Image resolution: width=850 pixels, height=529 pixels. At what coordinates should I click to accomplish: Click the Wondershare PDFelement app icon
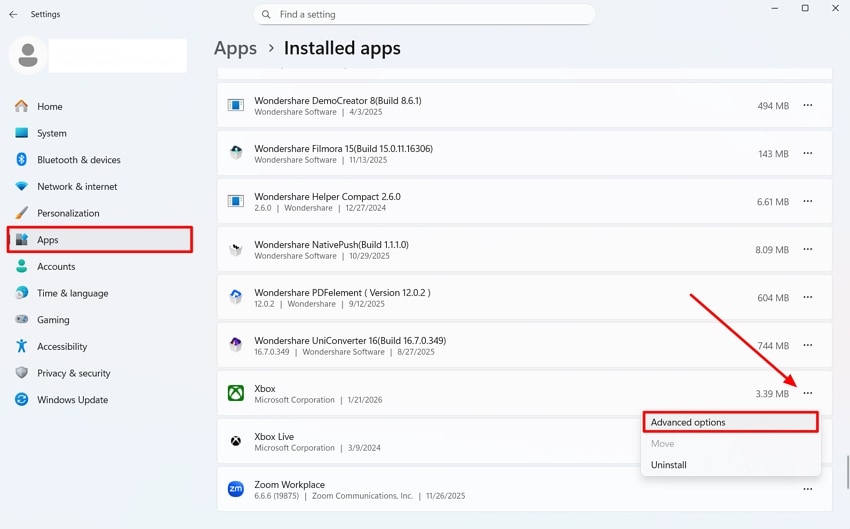pos(236,298)
